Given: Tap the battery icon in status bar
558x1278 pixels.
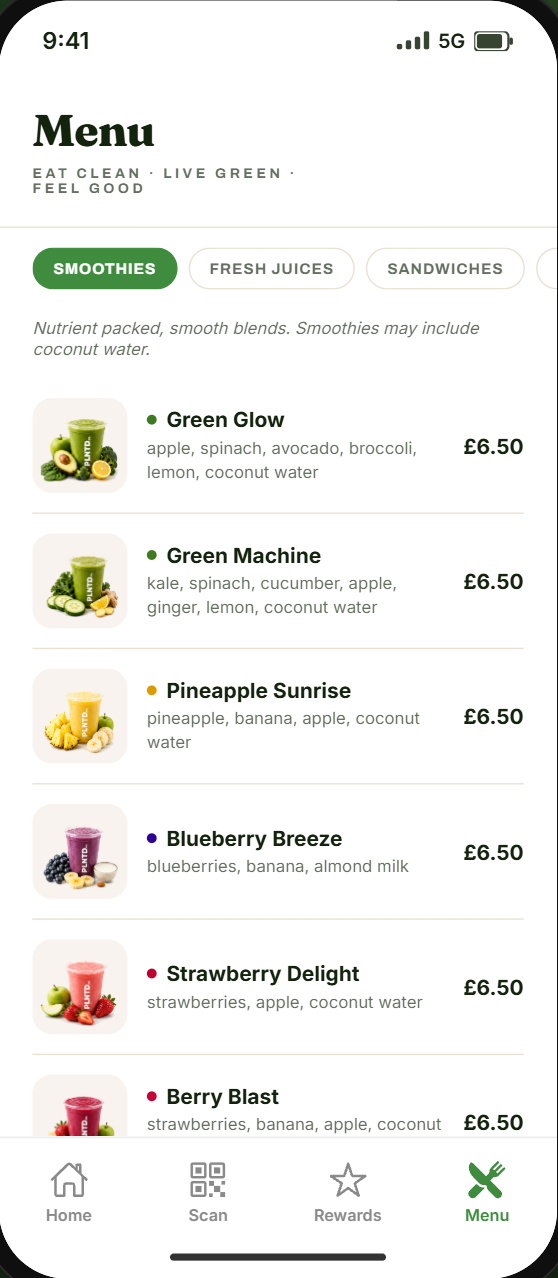Looking at the screenshot, I should coord(493,41).
